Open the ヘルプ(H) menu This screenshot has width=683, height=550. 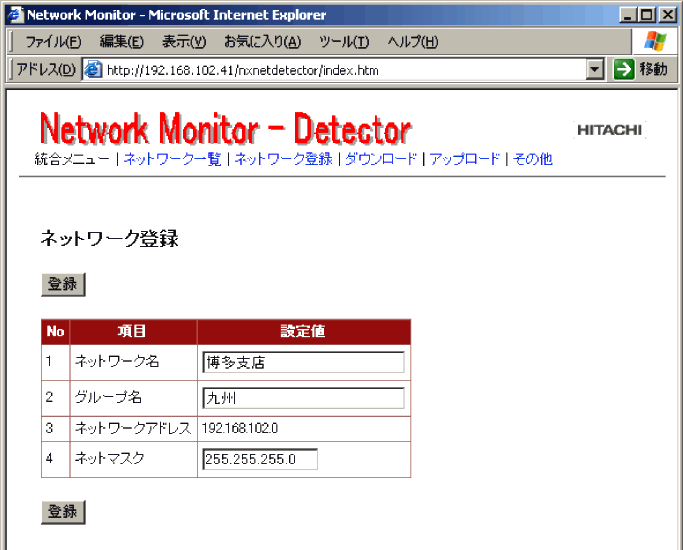(x=413, y=42)
